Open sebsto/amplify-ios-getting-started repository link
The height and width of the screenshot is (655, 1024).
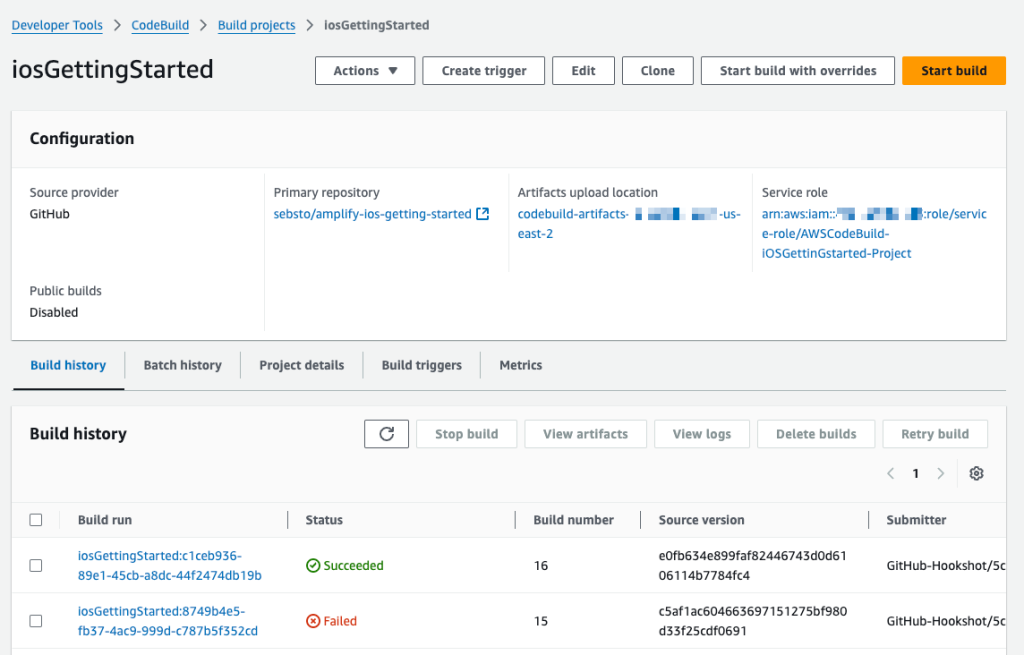372,214
